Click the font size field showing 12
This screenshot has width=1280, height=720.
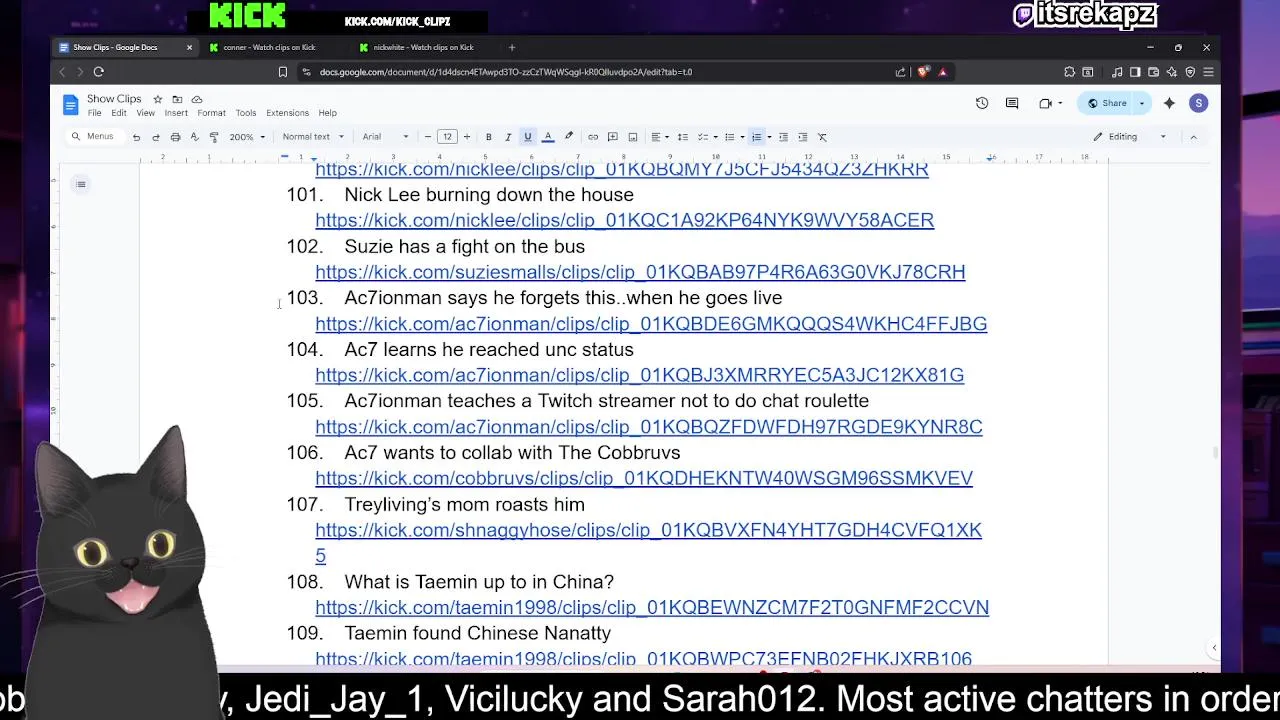point(447,137)
